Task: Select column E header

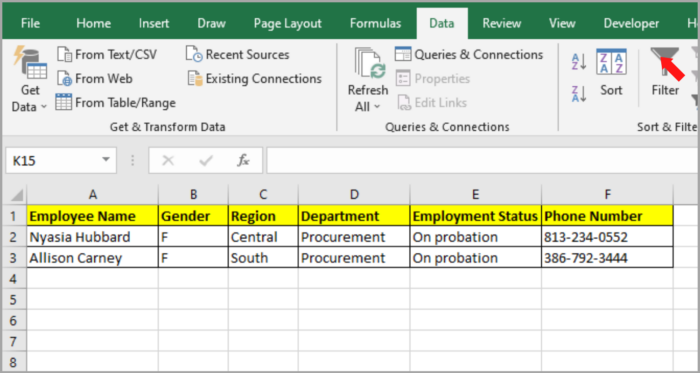Action: [x=475, y=195]
